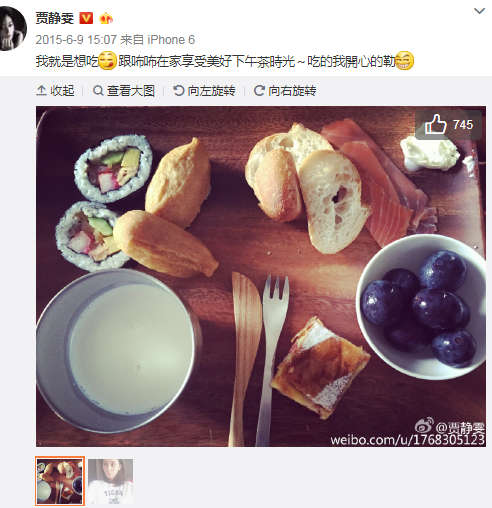
Task: Select the food photo thumbnail
Action: pos(60,481)
